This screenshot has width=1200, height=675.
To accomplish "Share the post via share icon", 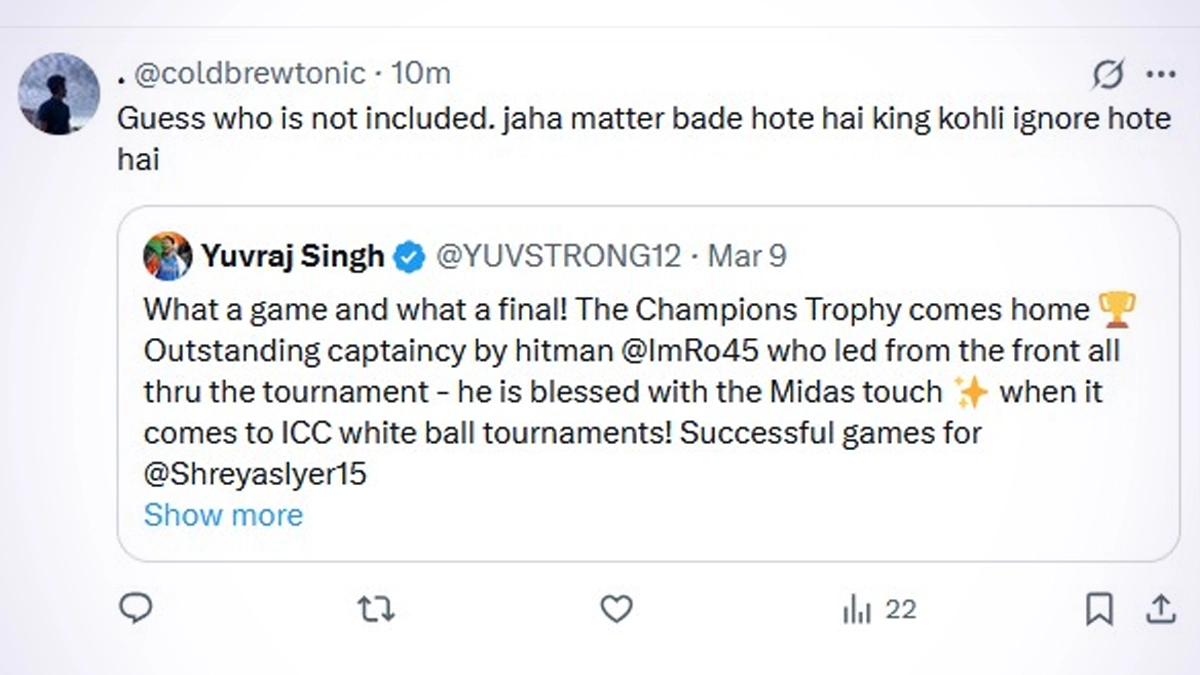I will click(1160, 608).
